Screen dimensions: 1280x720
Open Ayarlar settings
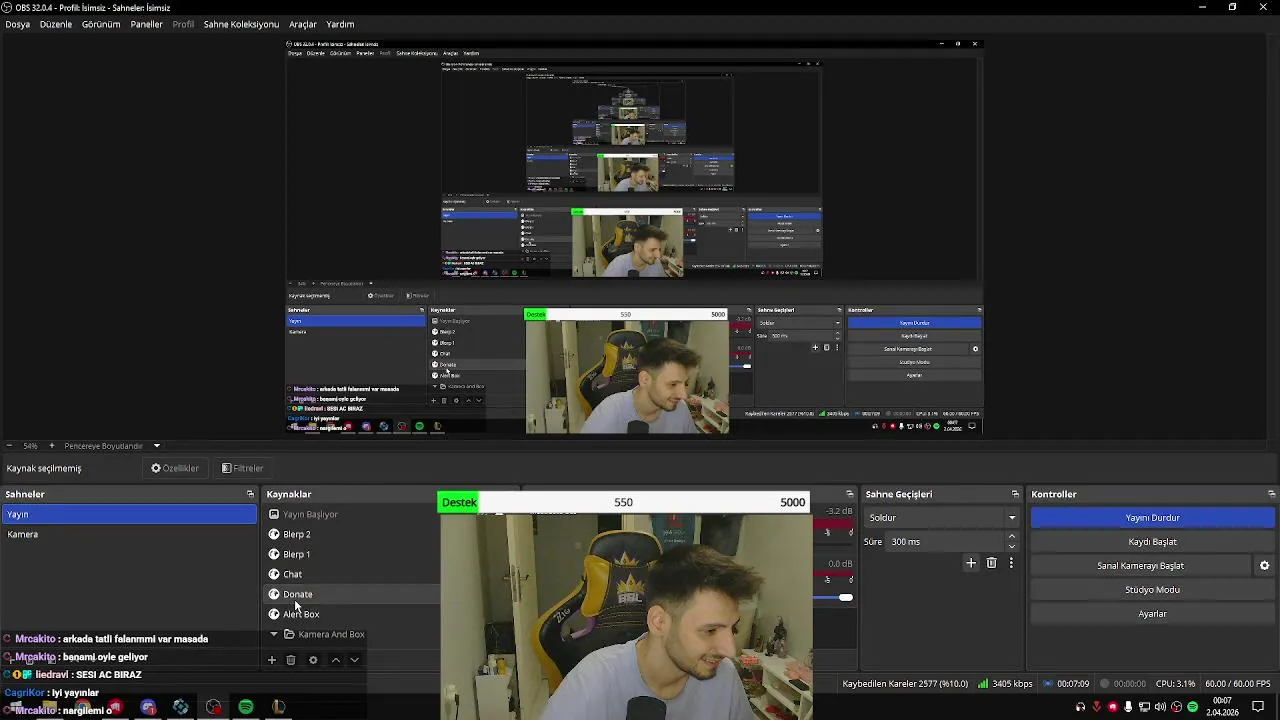pos(1153,613)
